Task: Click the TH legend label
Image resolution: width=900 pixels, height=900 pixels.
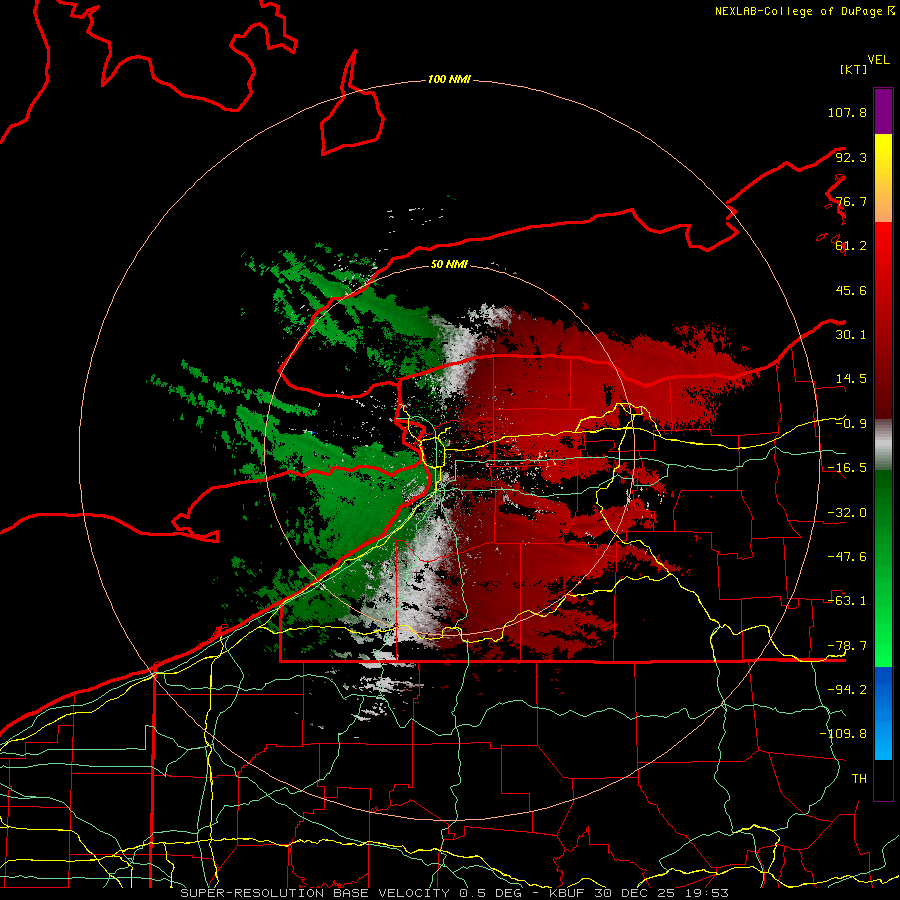Action: pyautogui.click(x=859, y=779)
